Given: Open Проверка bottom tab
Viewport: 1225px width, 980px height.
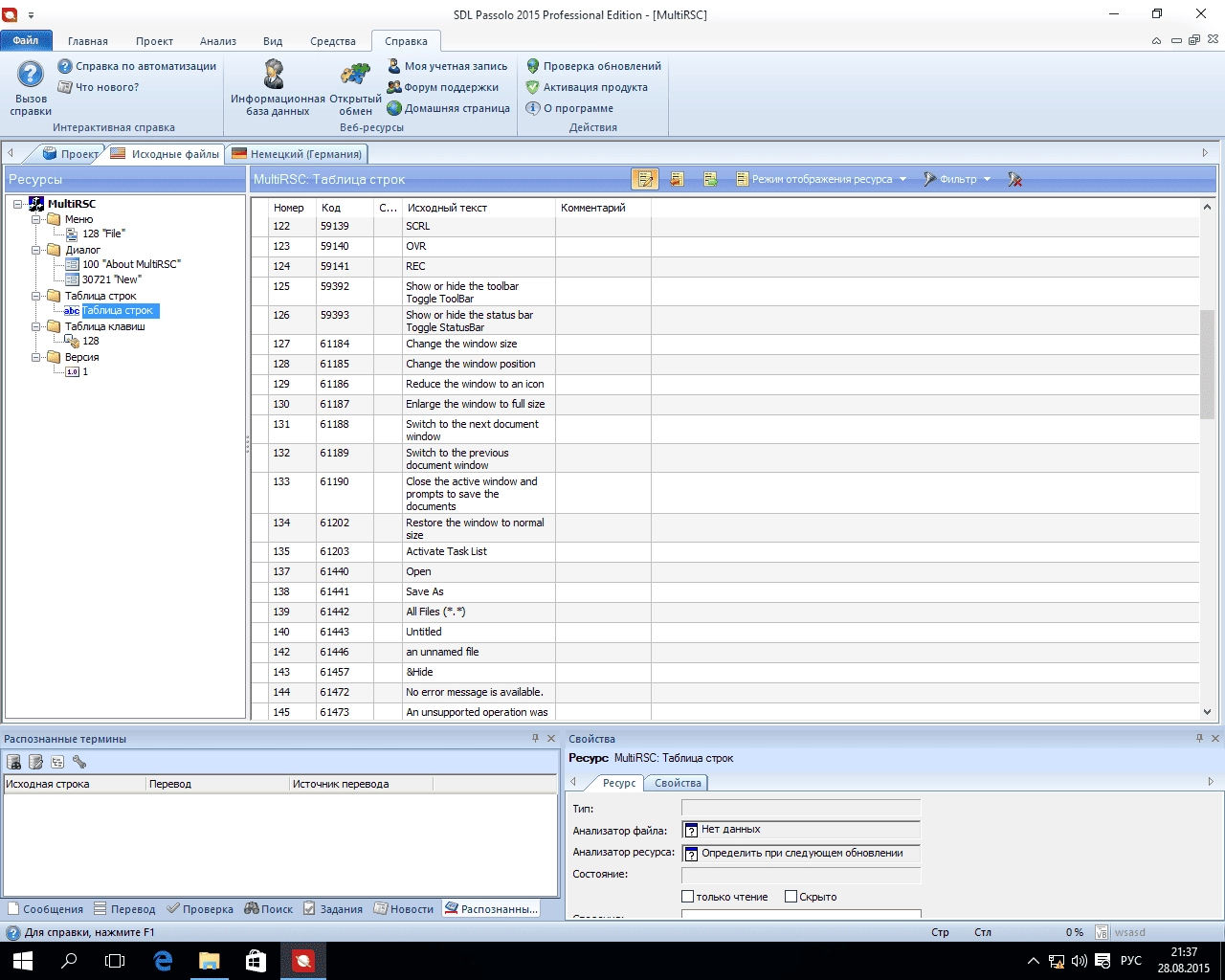Looking at the screenshot, I should pos(200,909).
